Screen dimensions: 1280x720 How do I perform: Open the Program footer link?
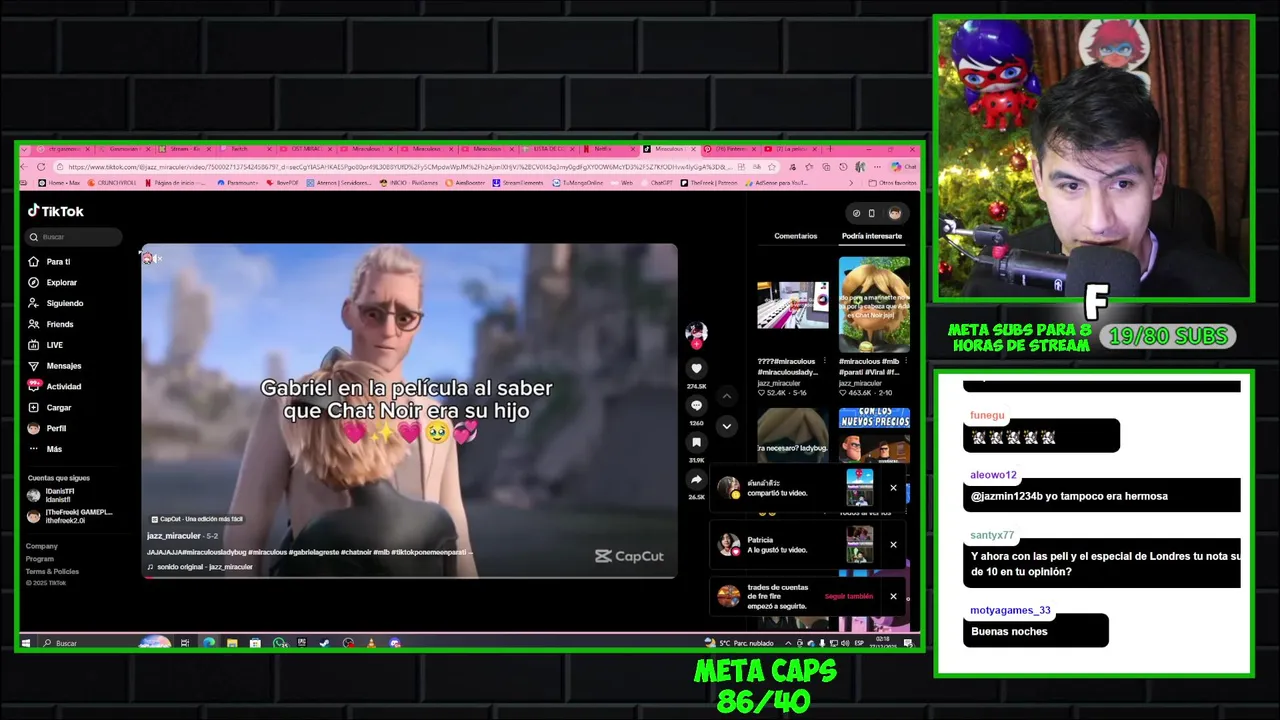[40, 559]
